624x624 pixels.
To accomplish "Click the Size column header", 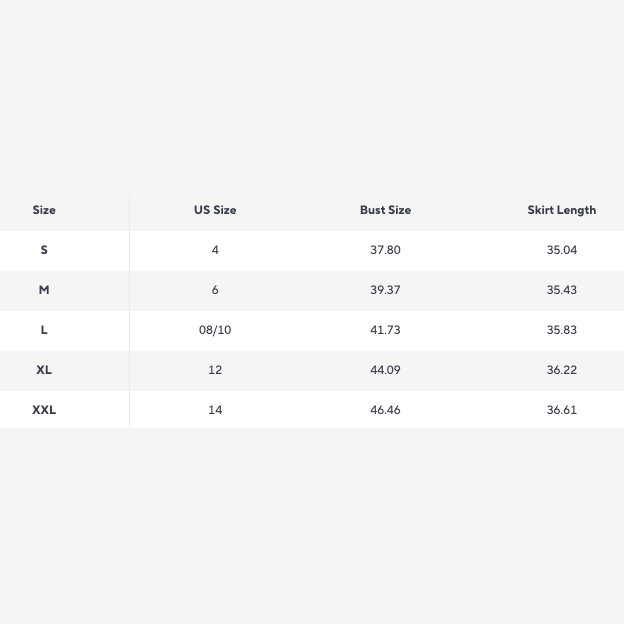I will point(44,210).
